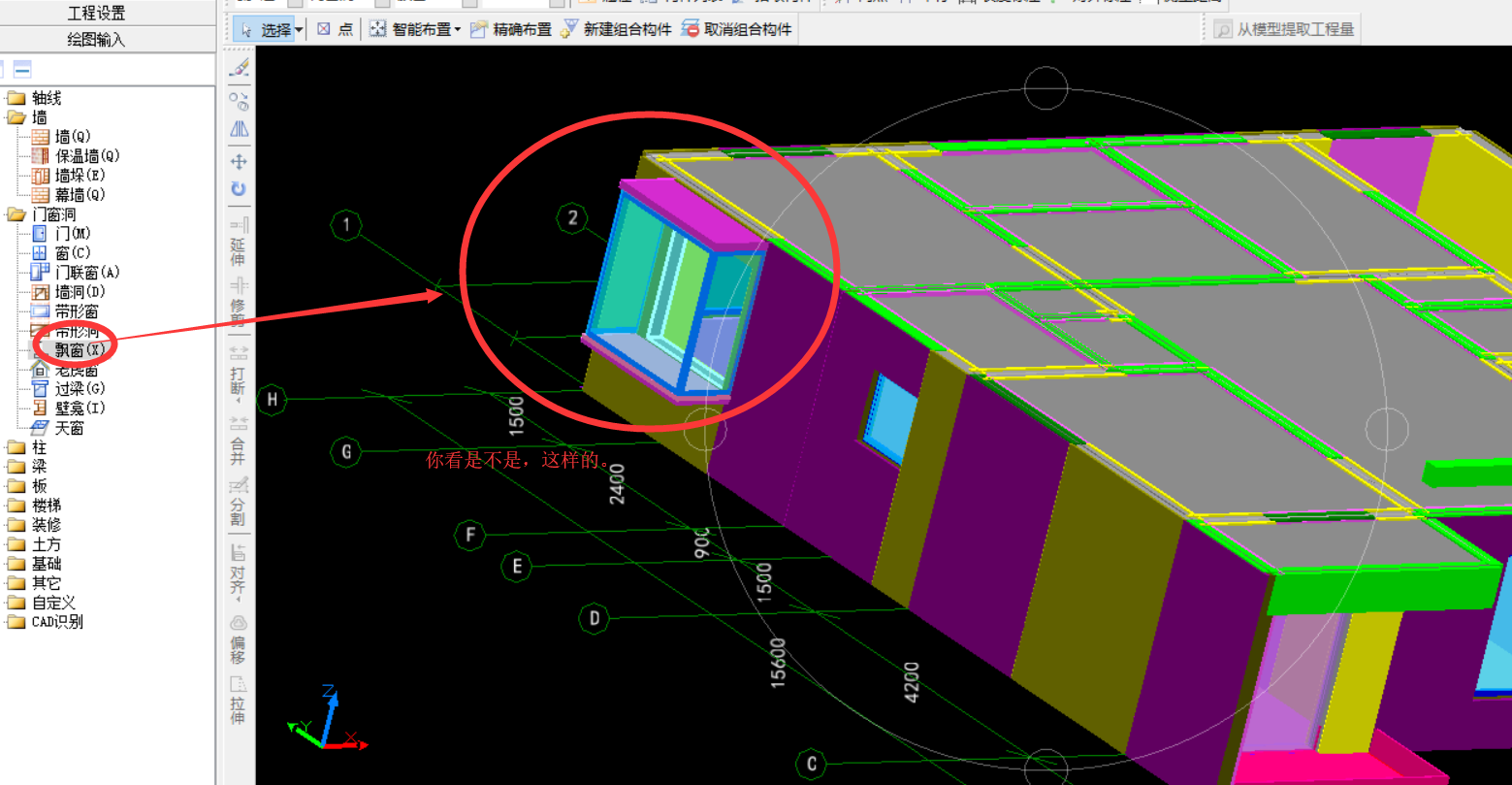Select the 门(M) door component

(63, 234)
